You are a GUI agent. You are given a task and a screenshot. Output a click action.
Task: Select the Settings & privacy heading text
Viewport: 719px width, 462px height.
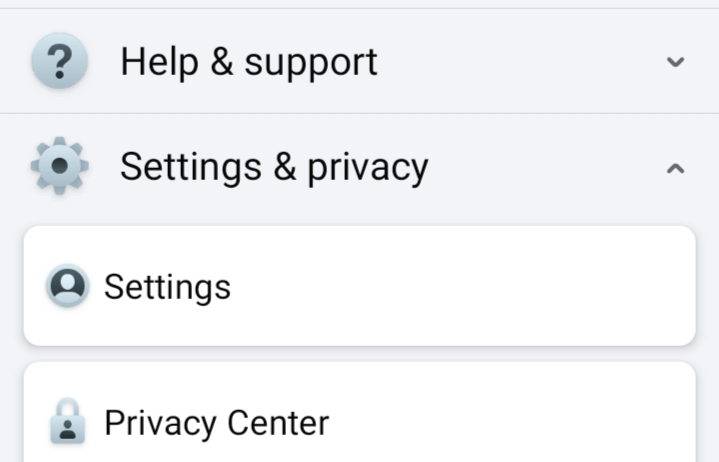coord(274,168)
